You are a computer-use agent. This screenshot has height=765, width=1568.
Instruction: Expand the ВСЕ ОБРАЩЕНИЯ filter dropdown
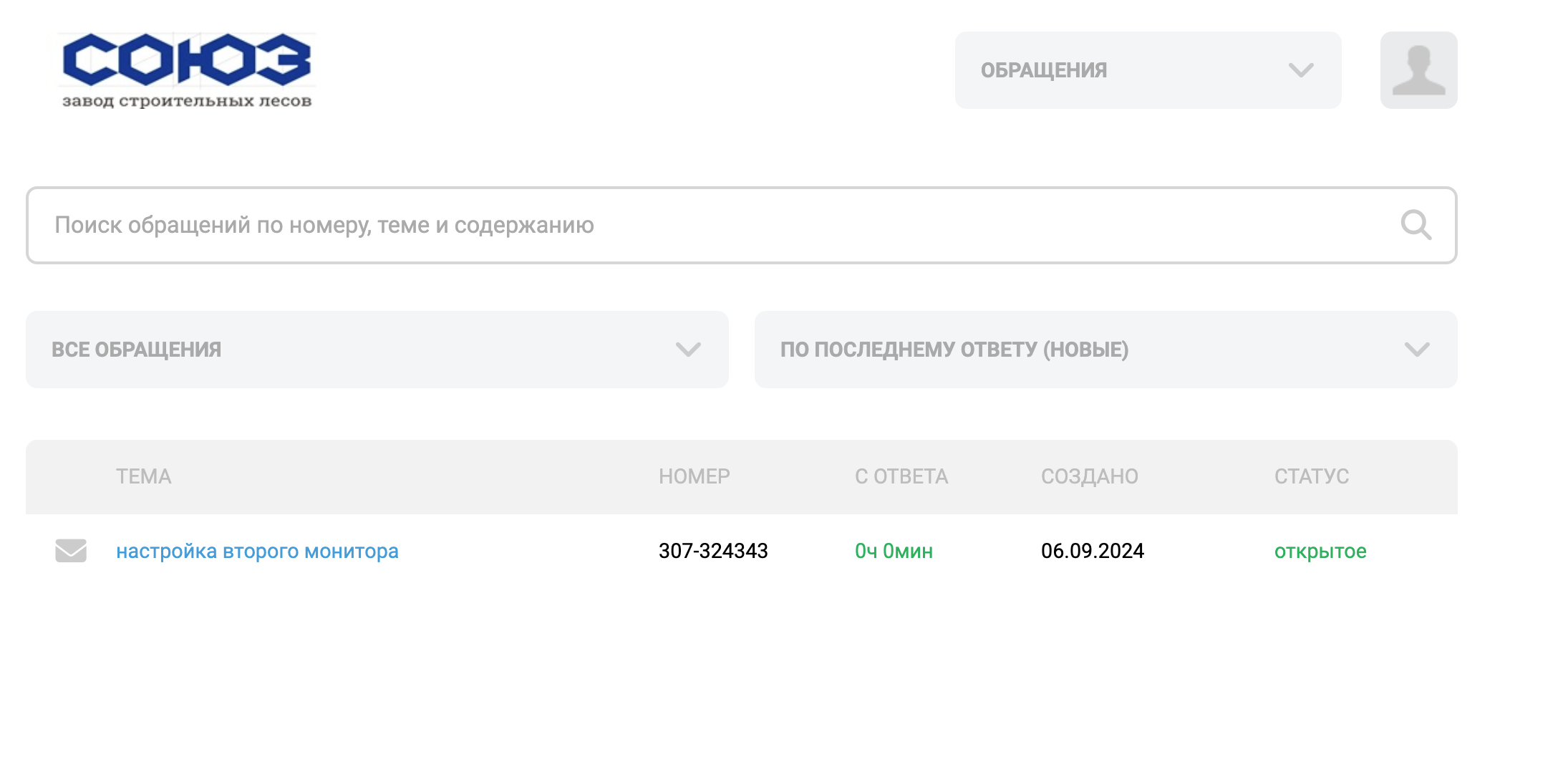pyautogui.click(x=377, y=350)
